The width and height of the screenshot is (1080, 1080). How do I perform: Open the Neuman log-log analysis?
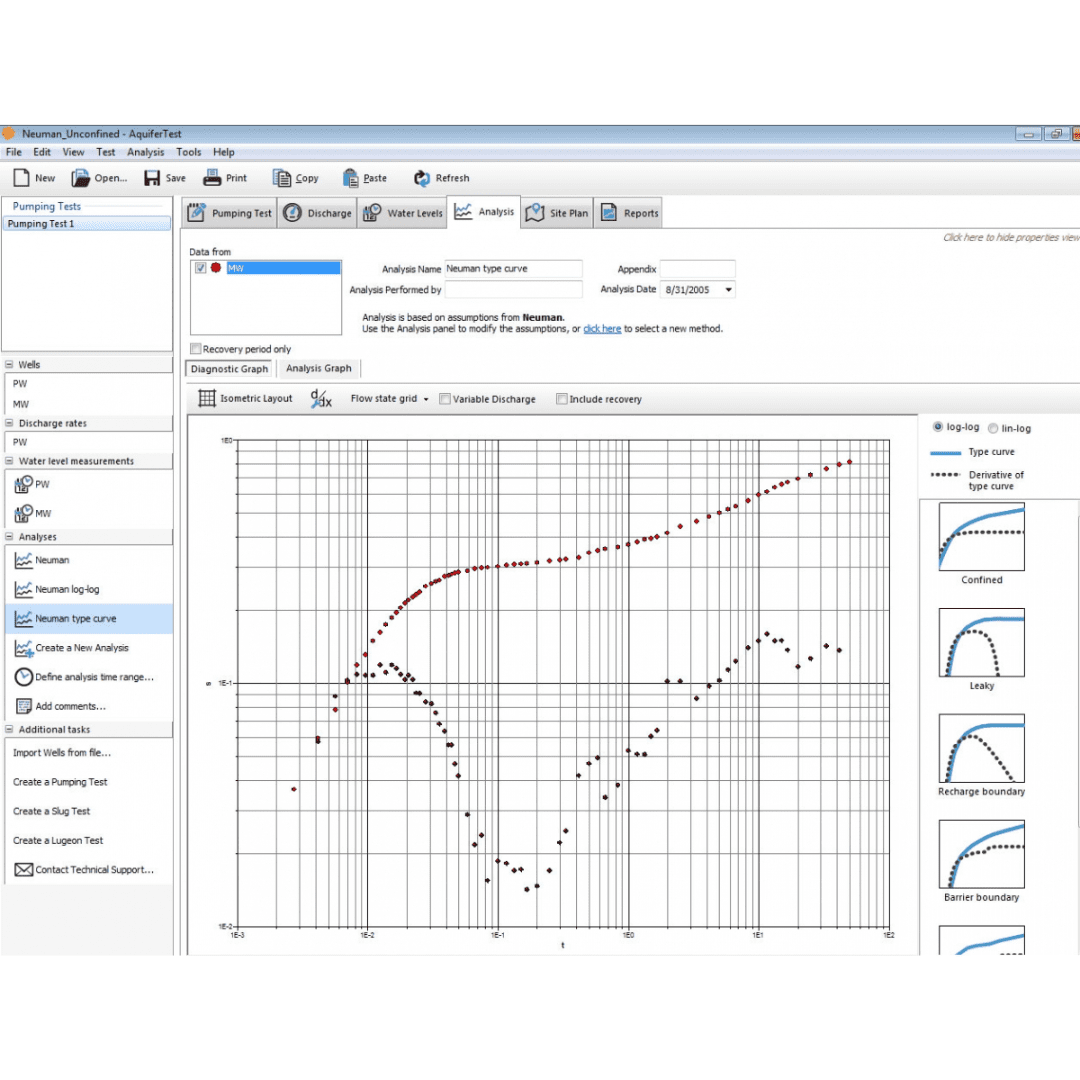(x=66, y=590)
